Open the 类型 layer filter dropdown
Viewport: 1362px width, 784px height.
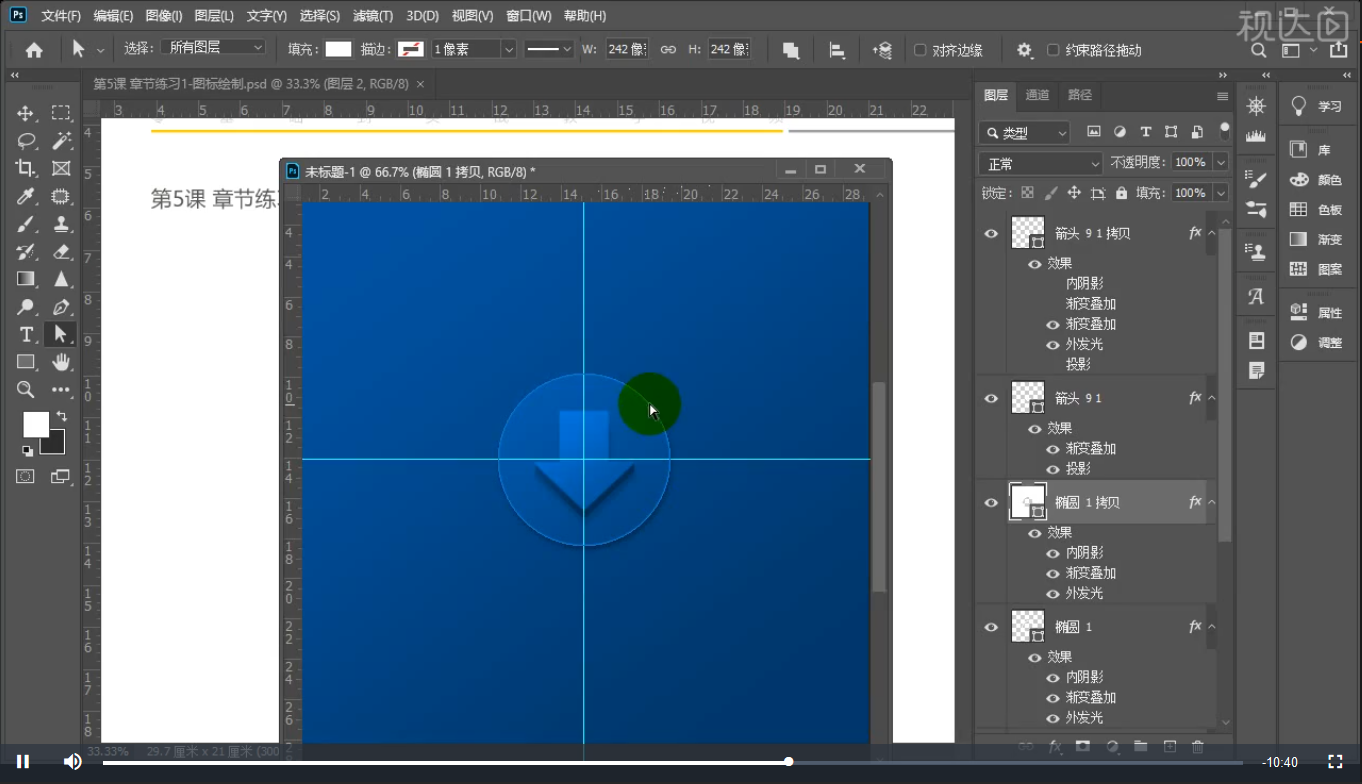[1025, 132]
